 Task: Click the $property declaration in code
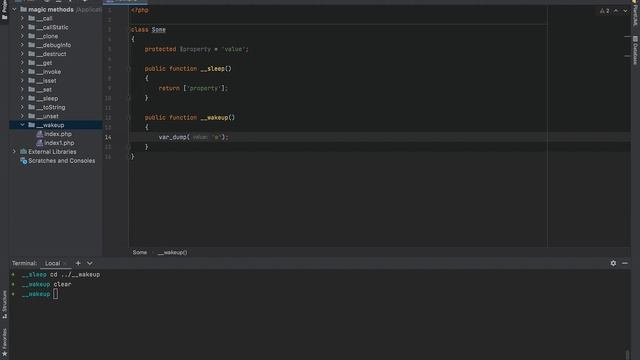(x=195, y=49)
